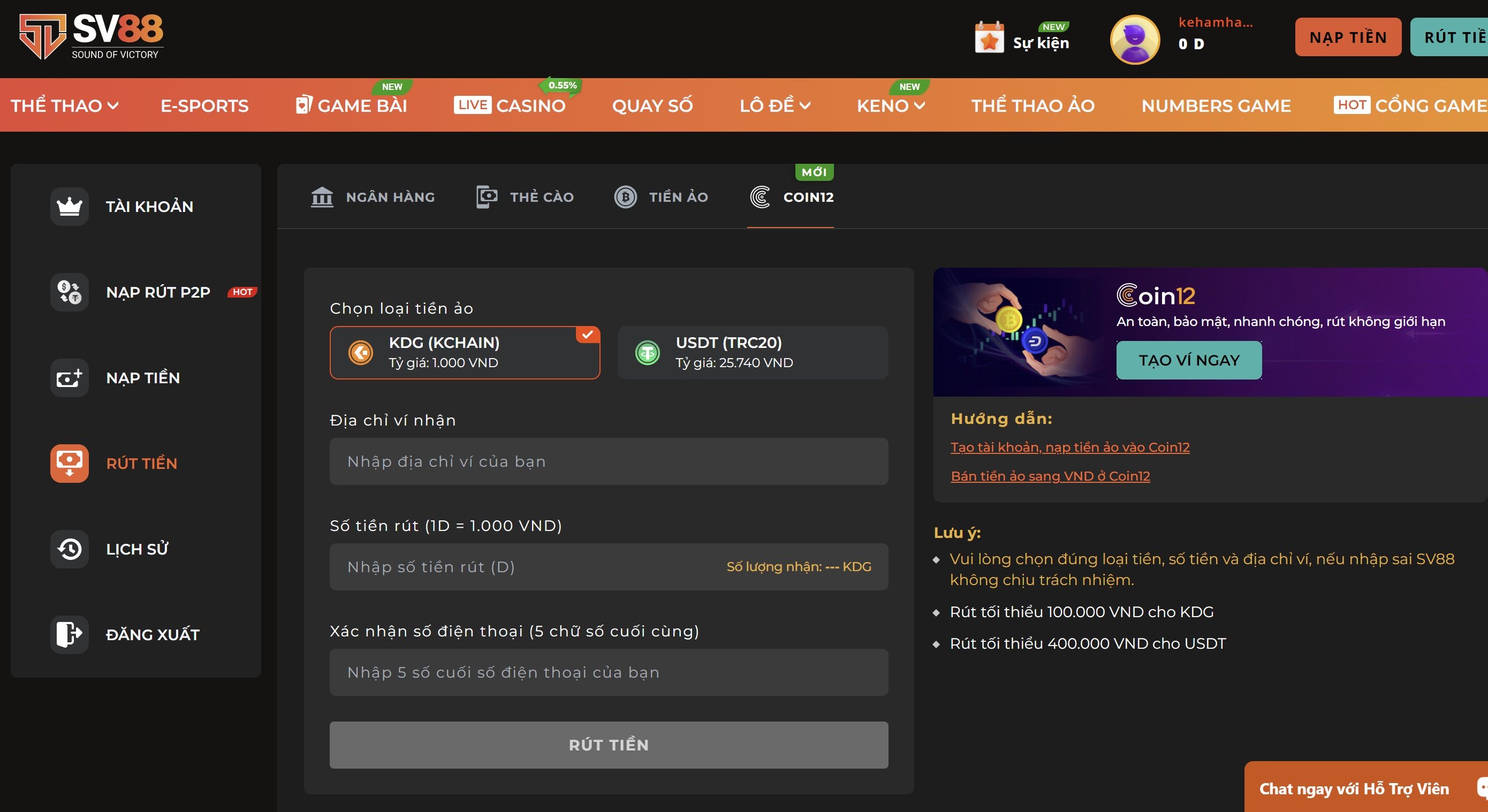Select KDG (KCHAIN) currency option

pos(465,352)
